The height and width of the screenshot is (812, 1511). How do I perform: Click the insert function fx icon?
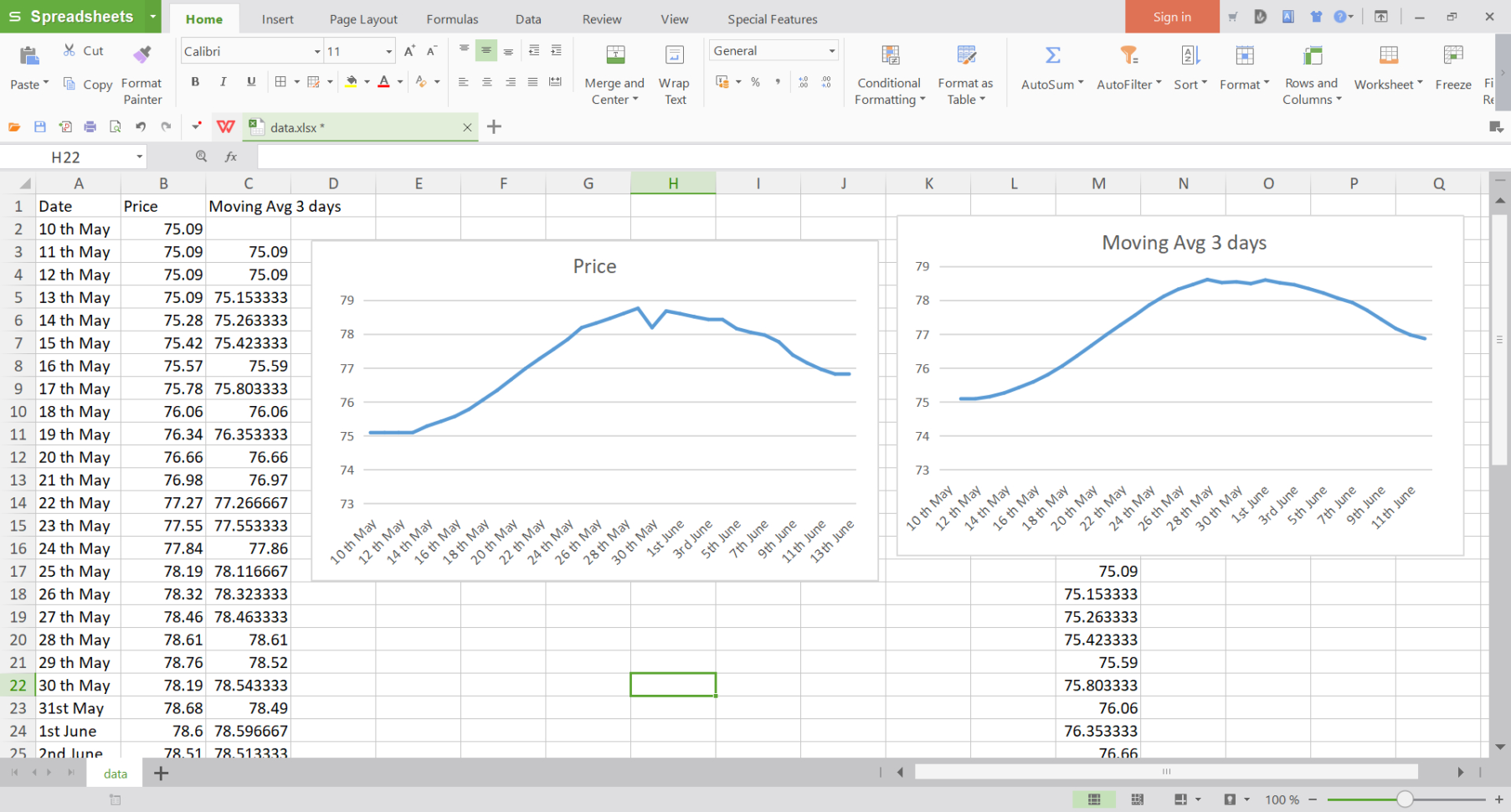tap(231, 157)
